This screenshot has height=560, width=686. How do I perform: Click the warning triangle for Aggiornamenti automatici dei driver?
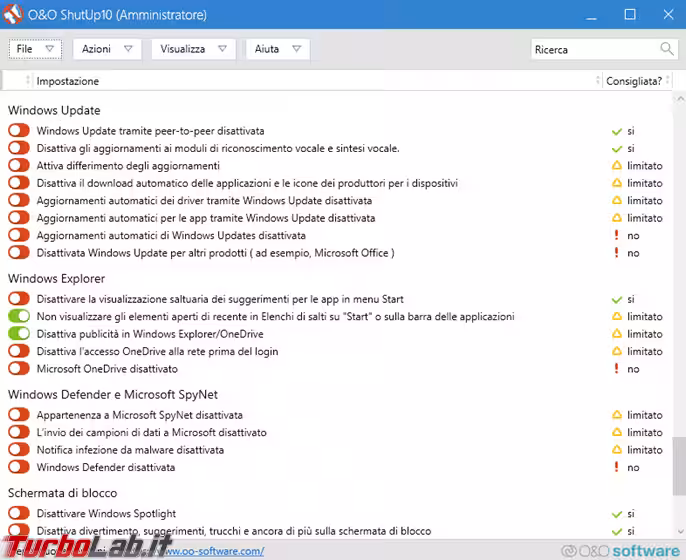(x=617, y=200)
